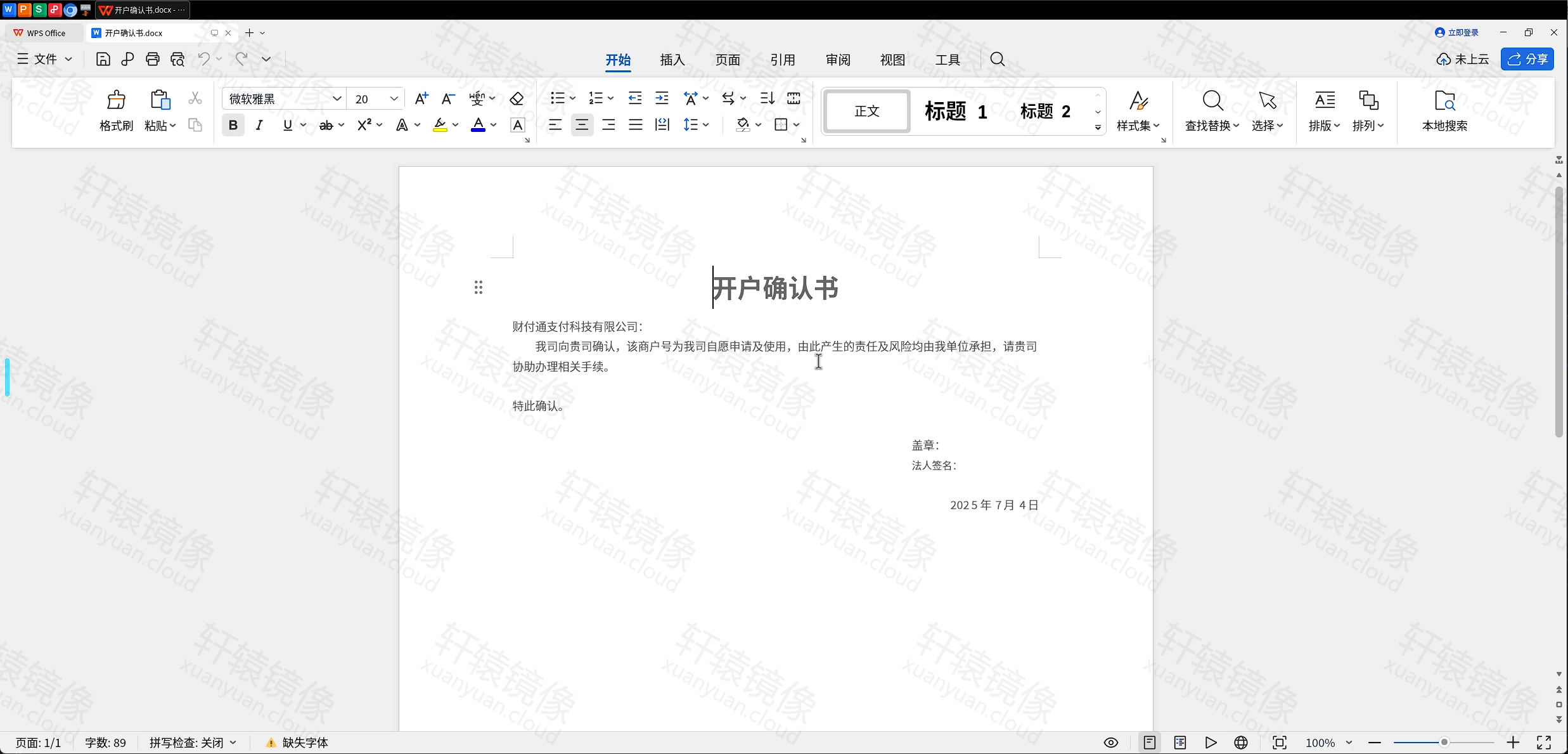Toggle Underline formatting

click(x=288, y=125)
